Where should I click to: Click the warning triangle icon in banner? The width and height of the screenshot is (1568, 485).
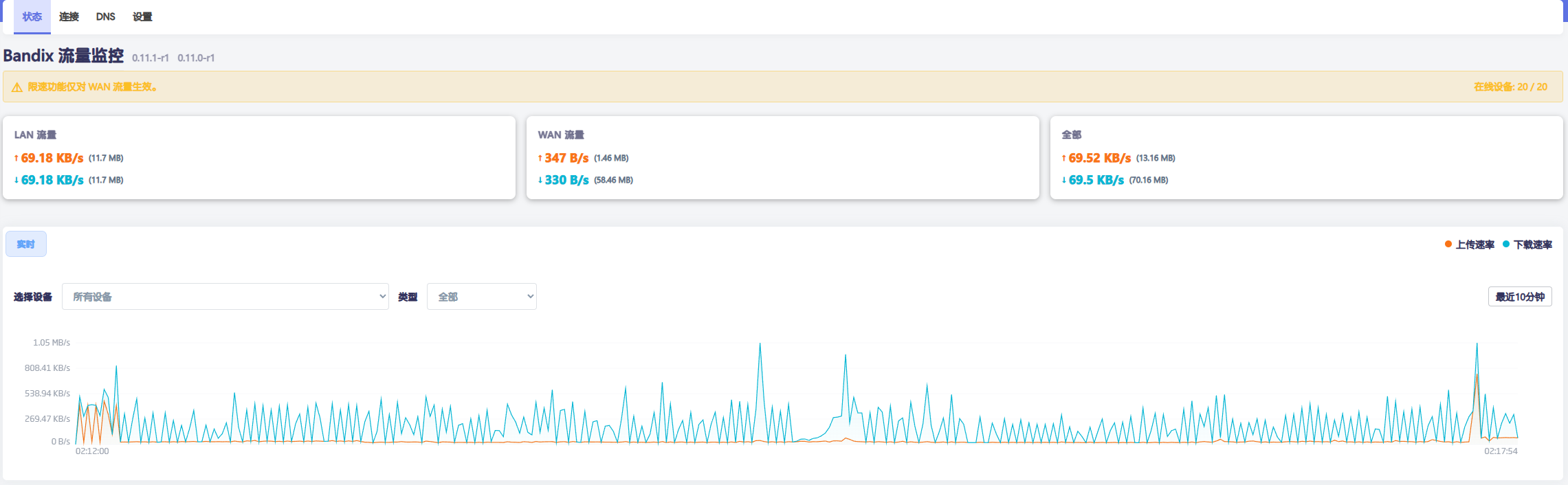pyautogui.click(x=17, y=87)
